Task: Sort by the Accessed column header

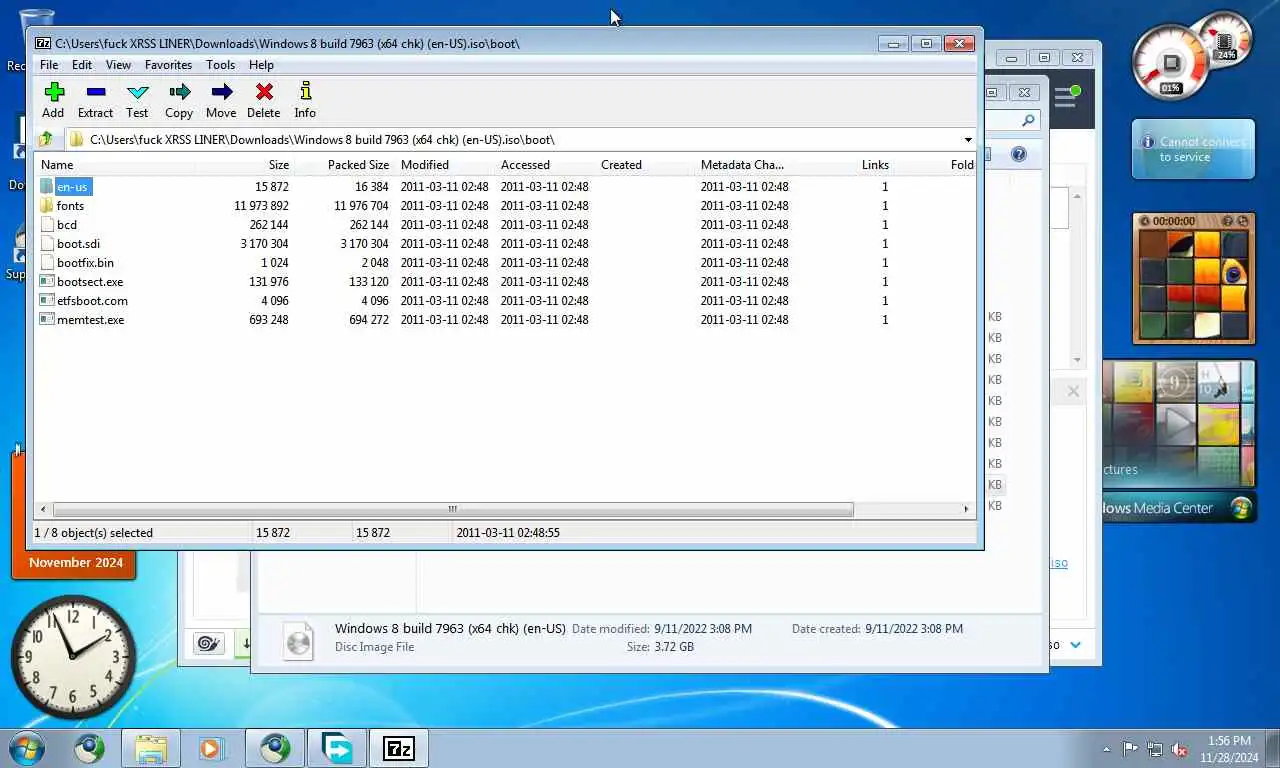Action: click(x=543, y=165)
